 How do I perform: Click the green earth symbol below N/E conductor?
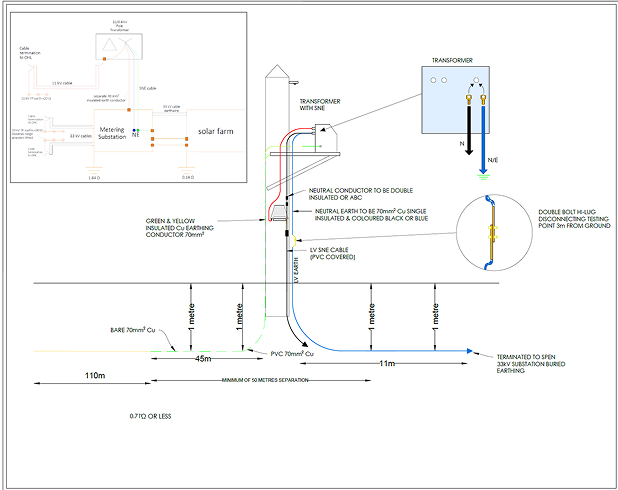point(483,176)
